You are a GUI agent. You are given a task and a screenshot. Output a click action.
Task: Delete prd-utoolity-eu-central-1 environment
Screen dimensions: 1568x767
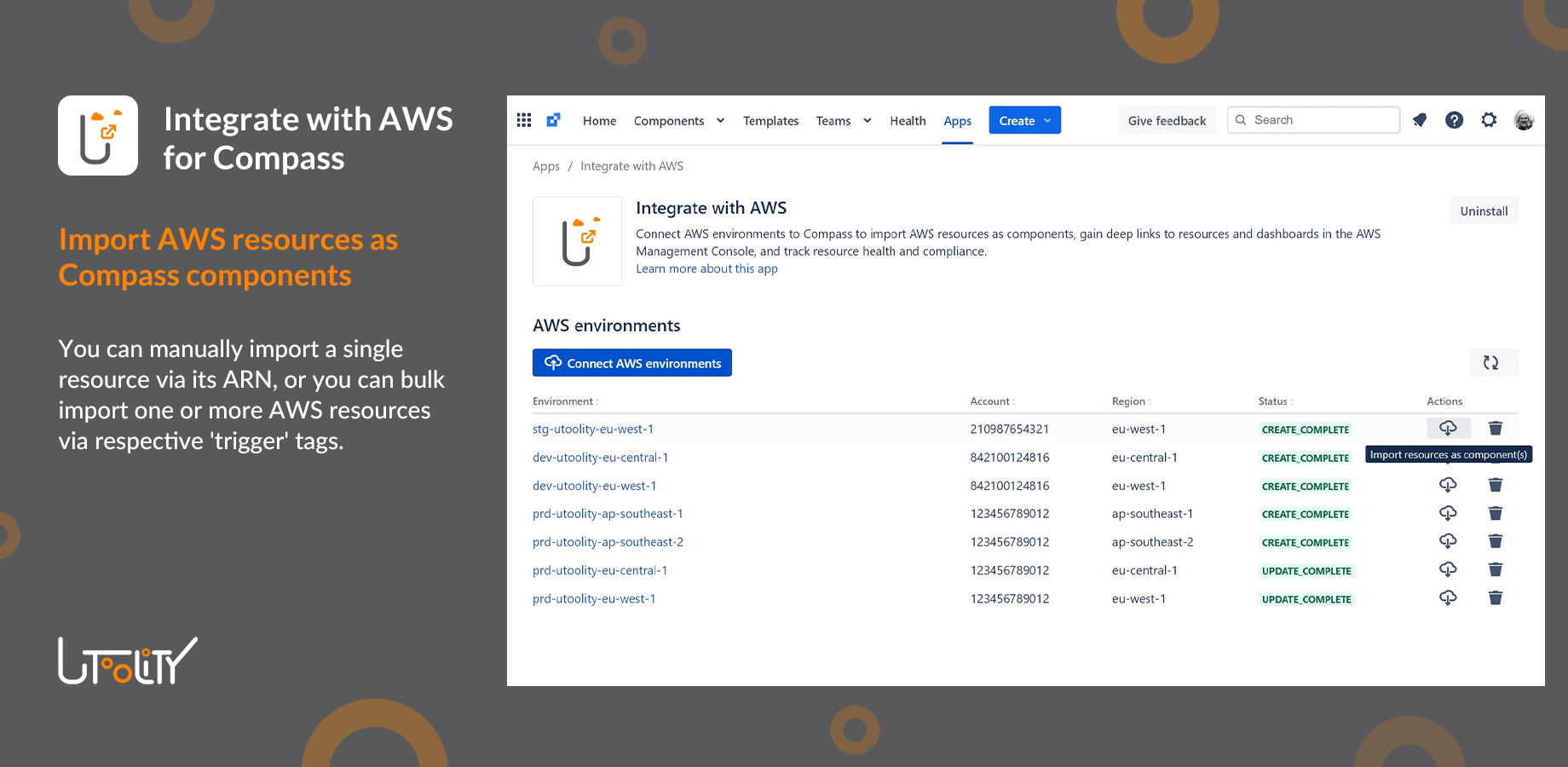tap(1496, 569)
